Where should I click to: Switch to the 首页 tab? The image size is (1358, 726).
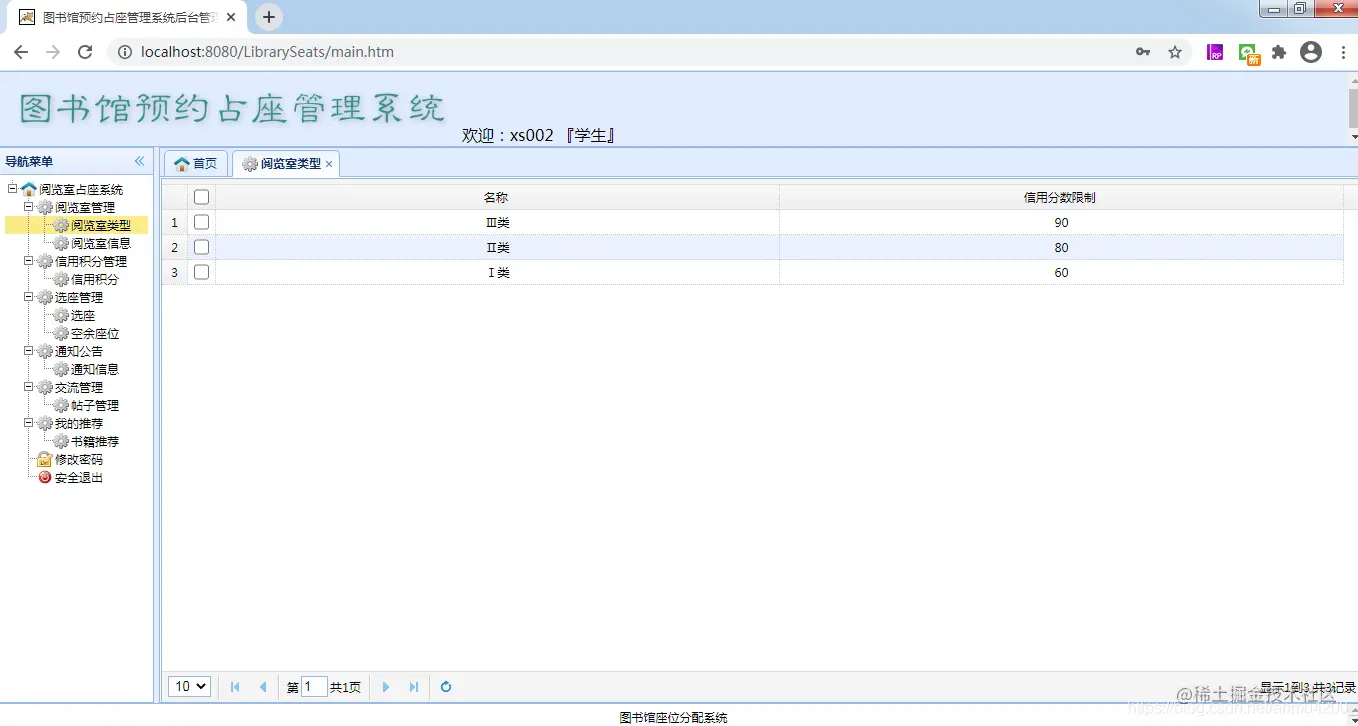(196, 164)
